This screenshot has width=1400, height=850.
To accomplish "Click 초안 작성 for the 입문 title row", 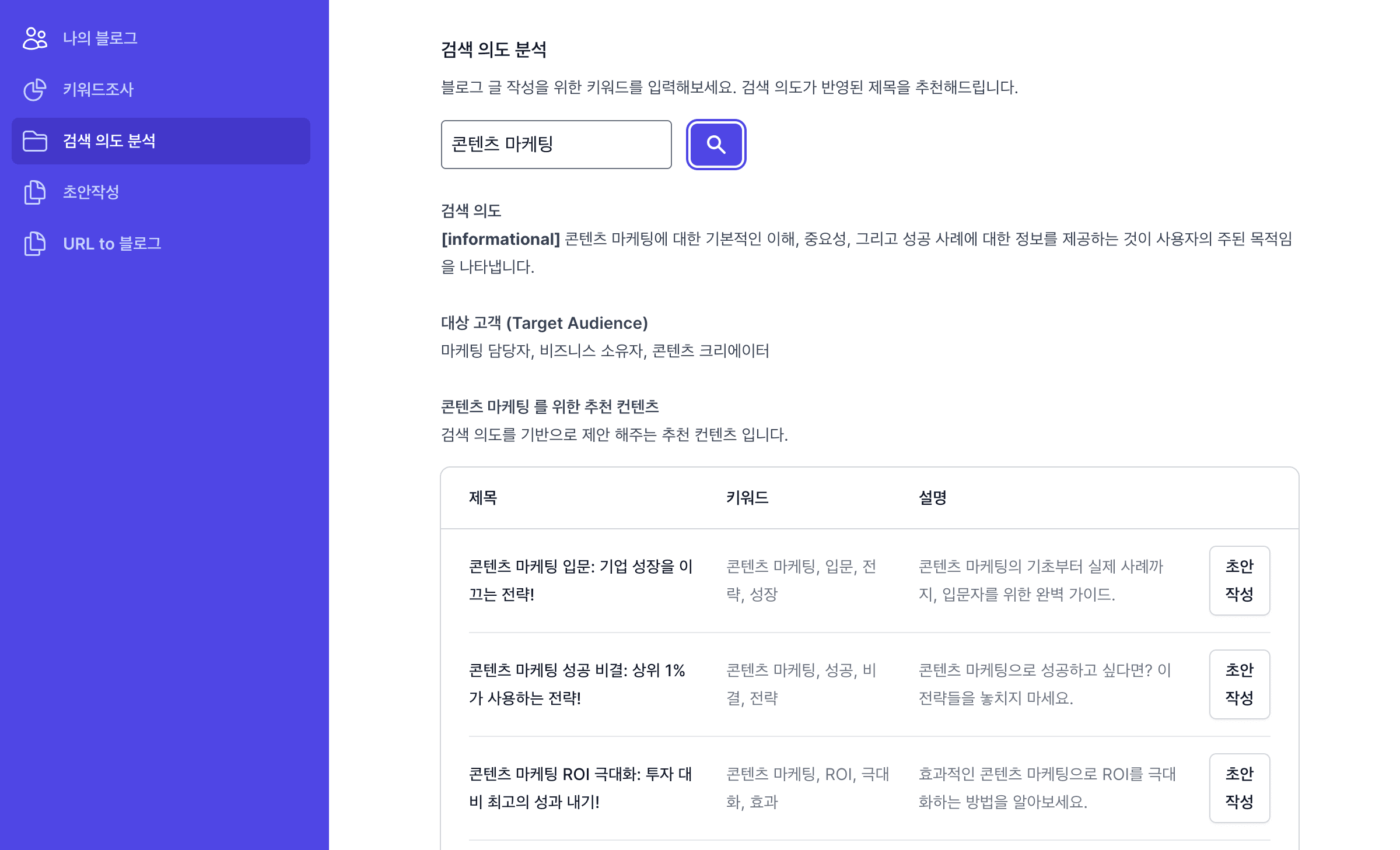I will [1239, 580].
